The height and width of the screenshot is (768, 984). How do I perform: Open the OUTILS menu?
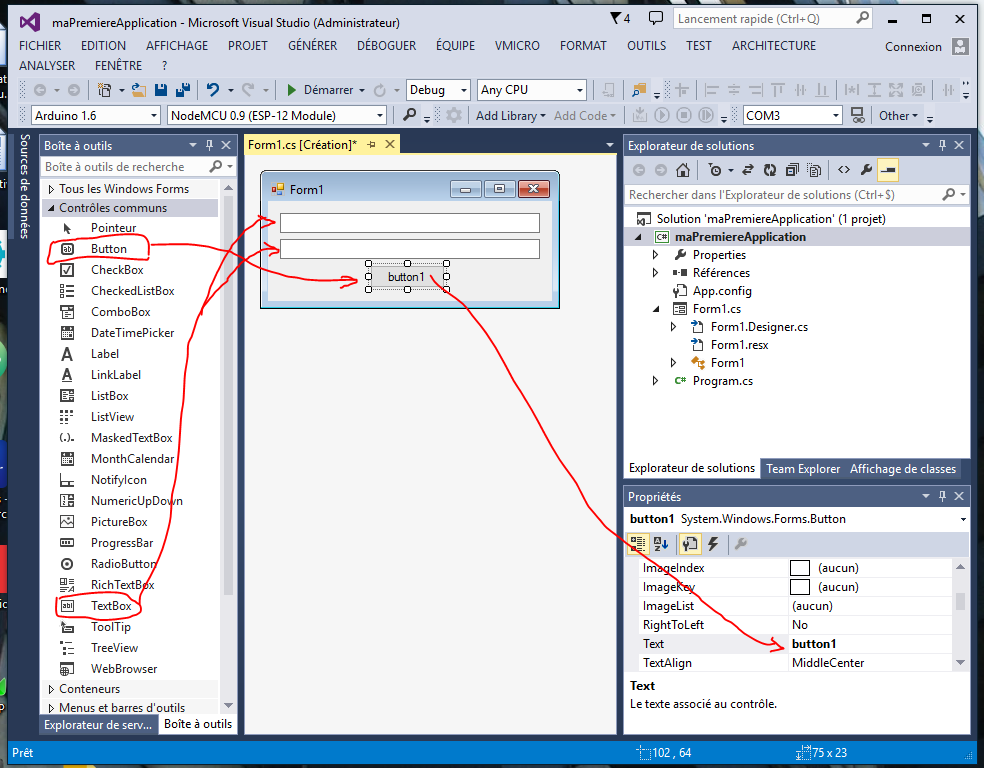(646, 46)
